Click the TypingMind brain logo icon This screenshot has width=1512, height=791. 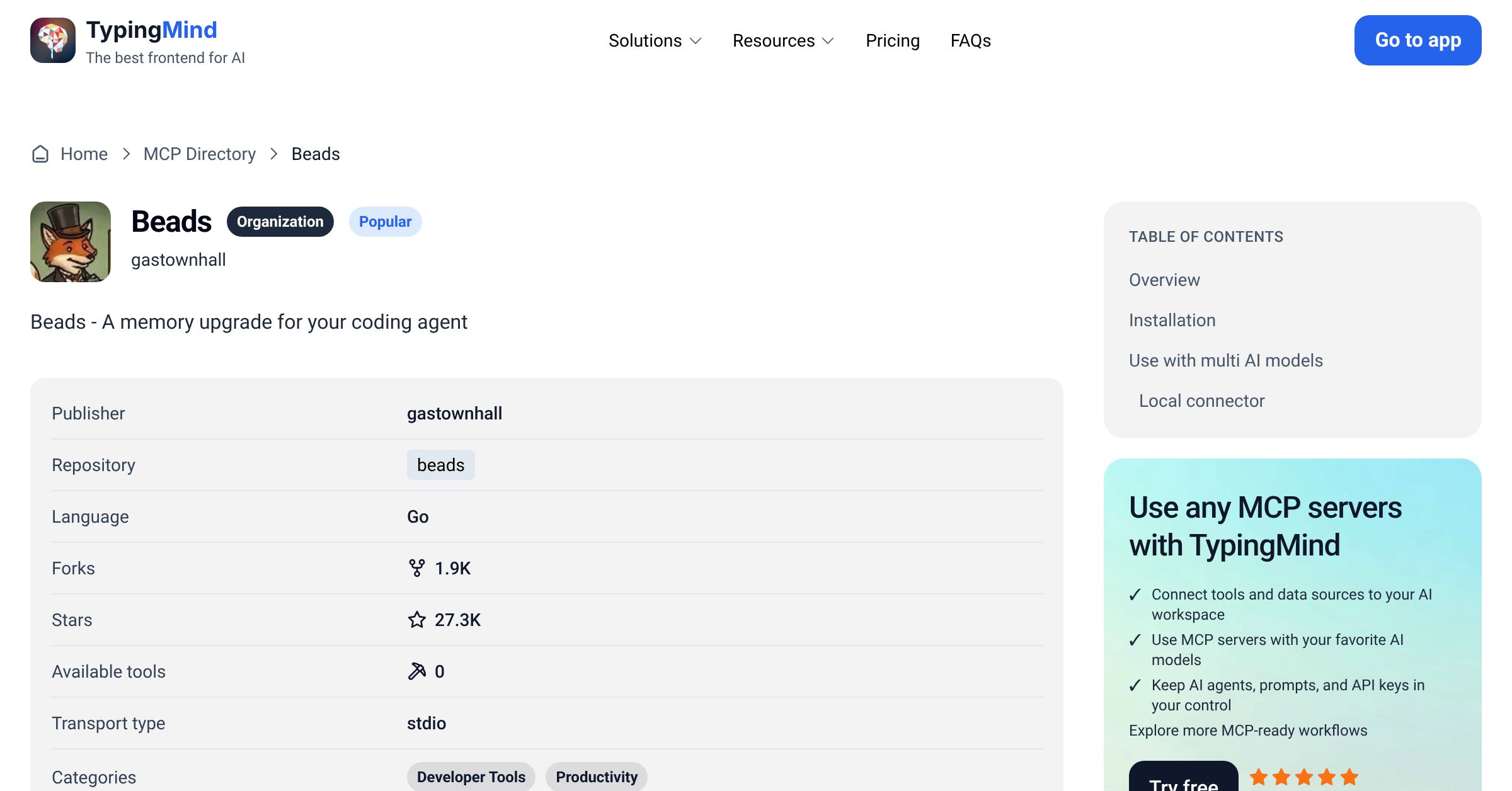pyautogui.click(x=53, y=40)
